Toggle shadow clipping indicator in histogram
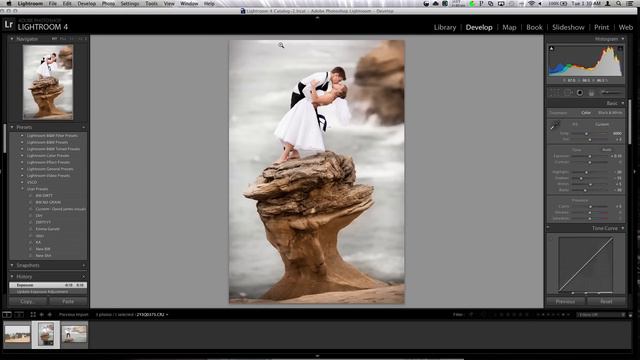The image size is (640, 360). pyautogui.click(x=551, y=49)
